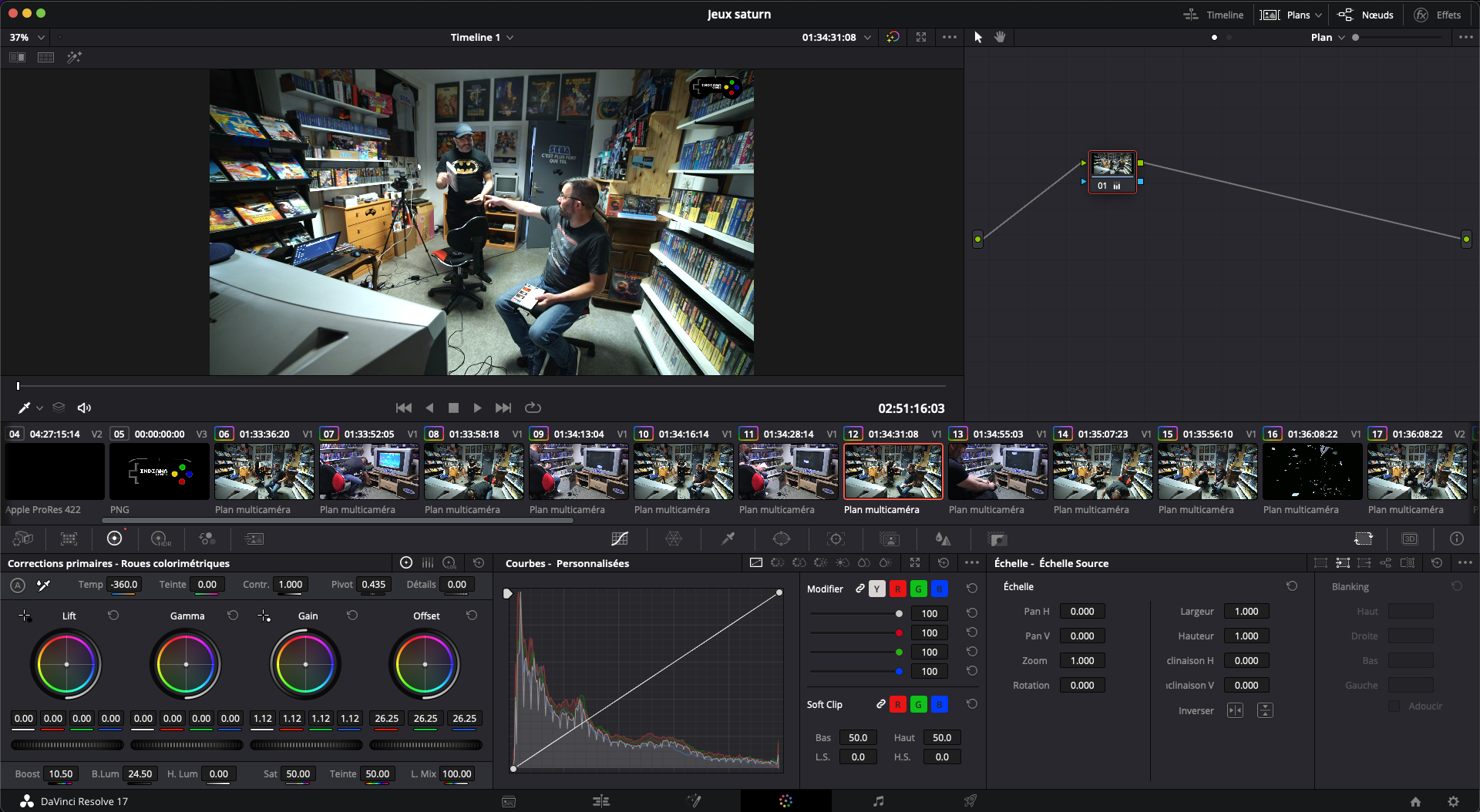Enable the Adoucir blanking checkbox
Screen dimensions: 1480x812
pos(1394,706)
